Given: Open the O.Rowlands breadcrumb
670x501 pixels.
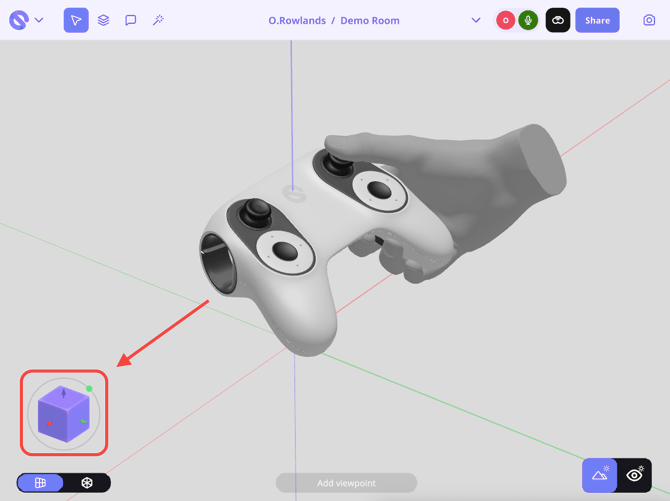Looking at the screenshot, I should pos(297,20).
